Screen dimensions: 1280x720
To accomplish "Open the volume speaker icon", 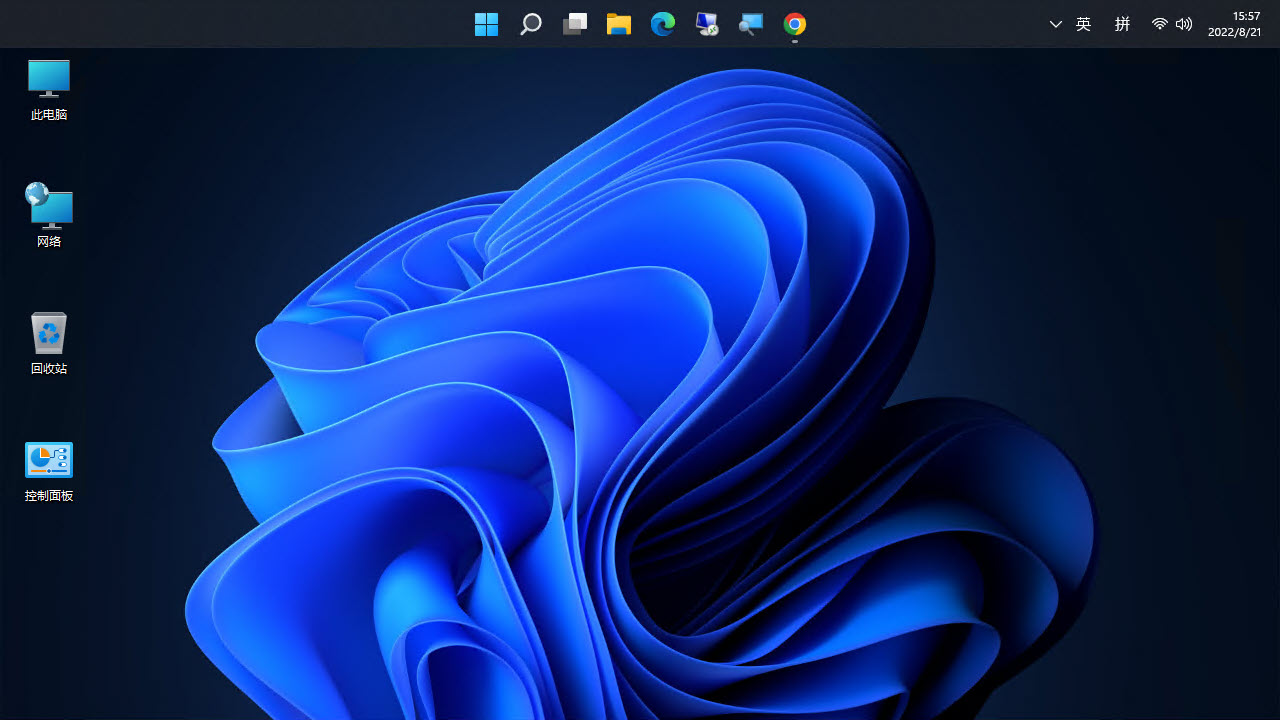I will [1184, 24].
